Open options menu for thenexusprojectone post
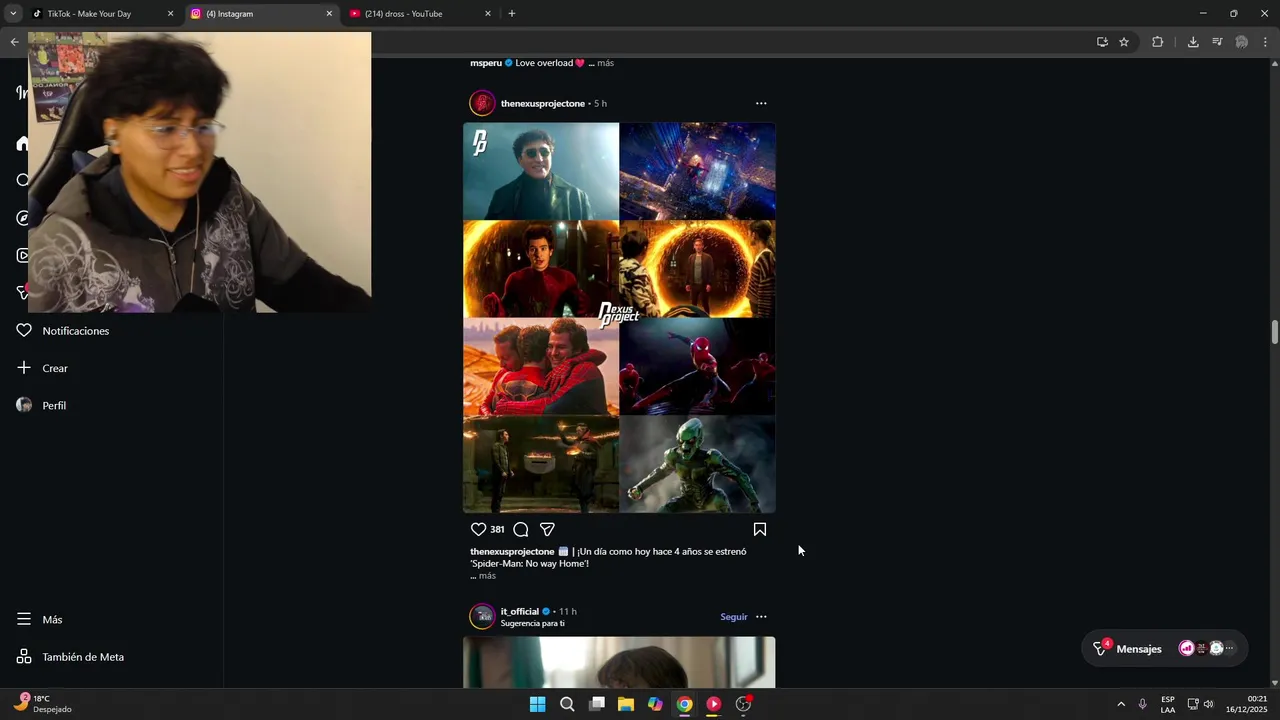This screenshot has width=1280, height=720. pyautogui.click(x=761, y=103)
